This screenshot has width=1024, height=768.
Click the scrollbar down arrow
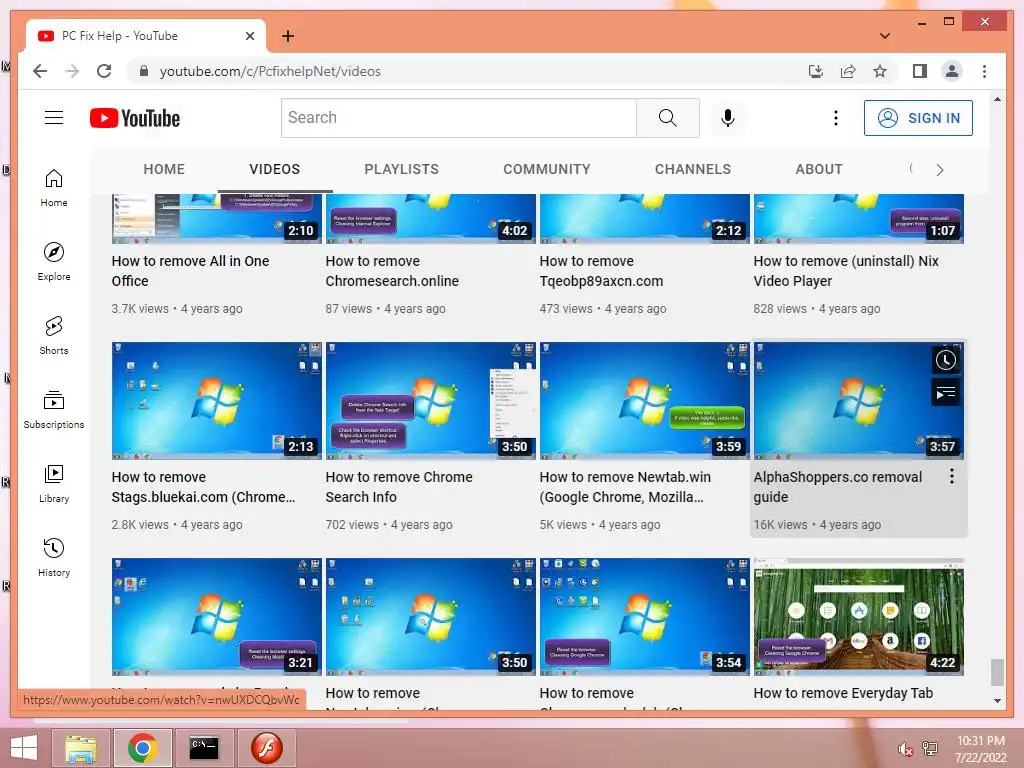997,701
